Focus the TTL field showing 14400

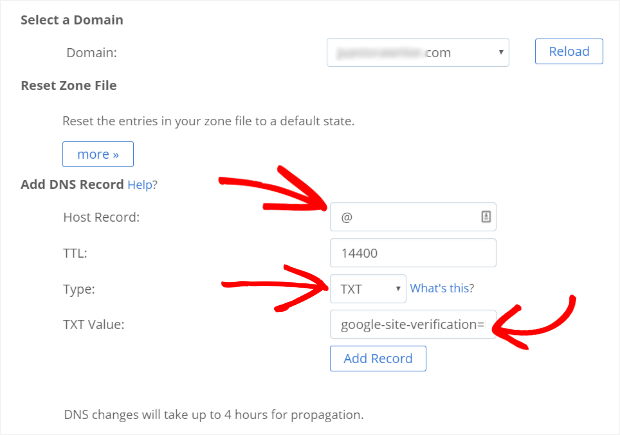[413, 253]
